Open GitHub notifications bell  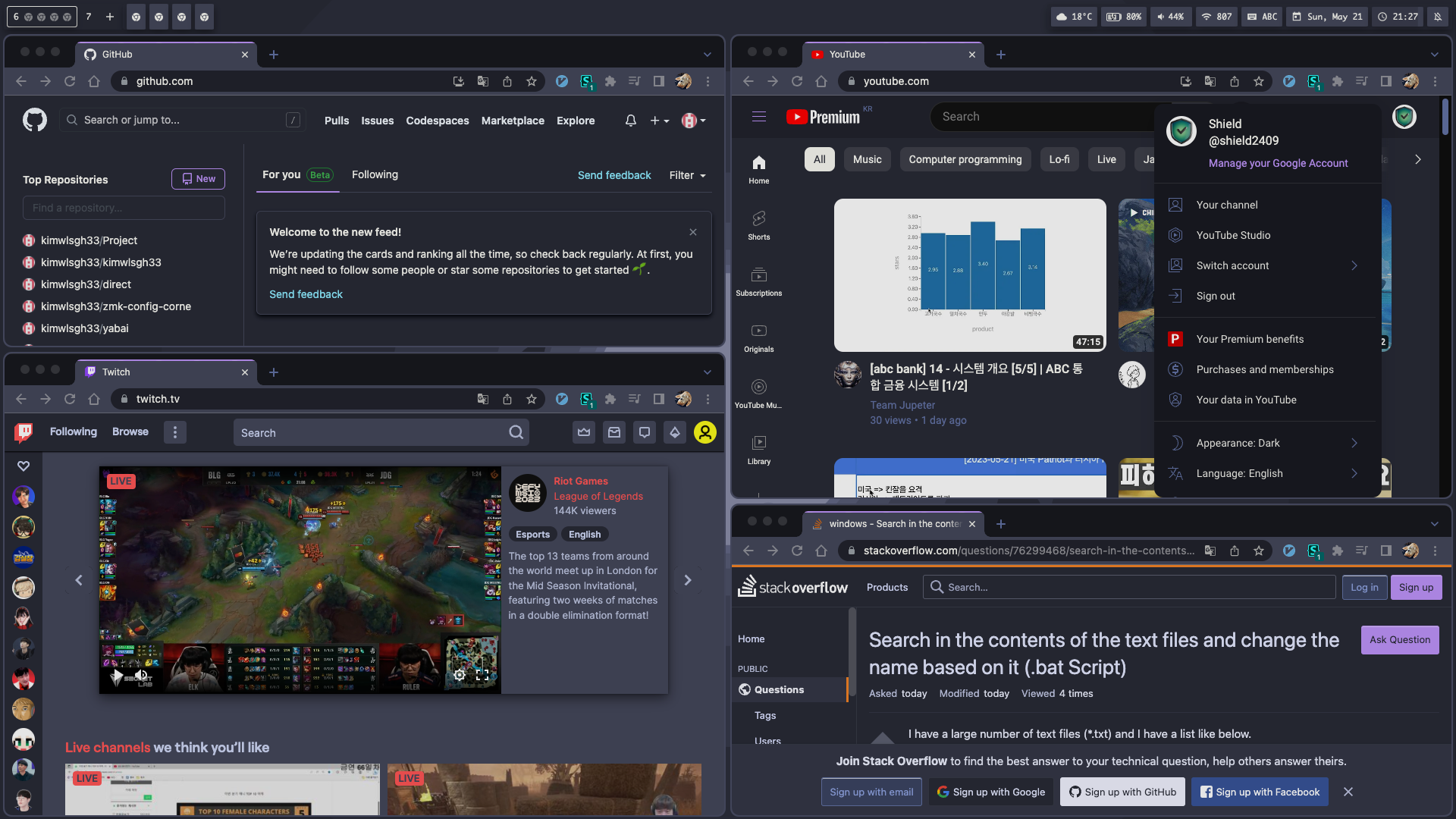630,121
